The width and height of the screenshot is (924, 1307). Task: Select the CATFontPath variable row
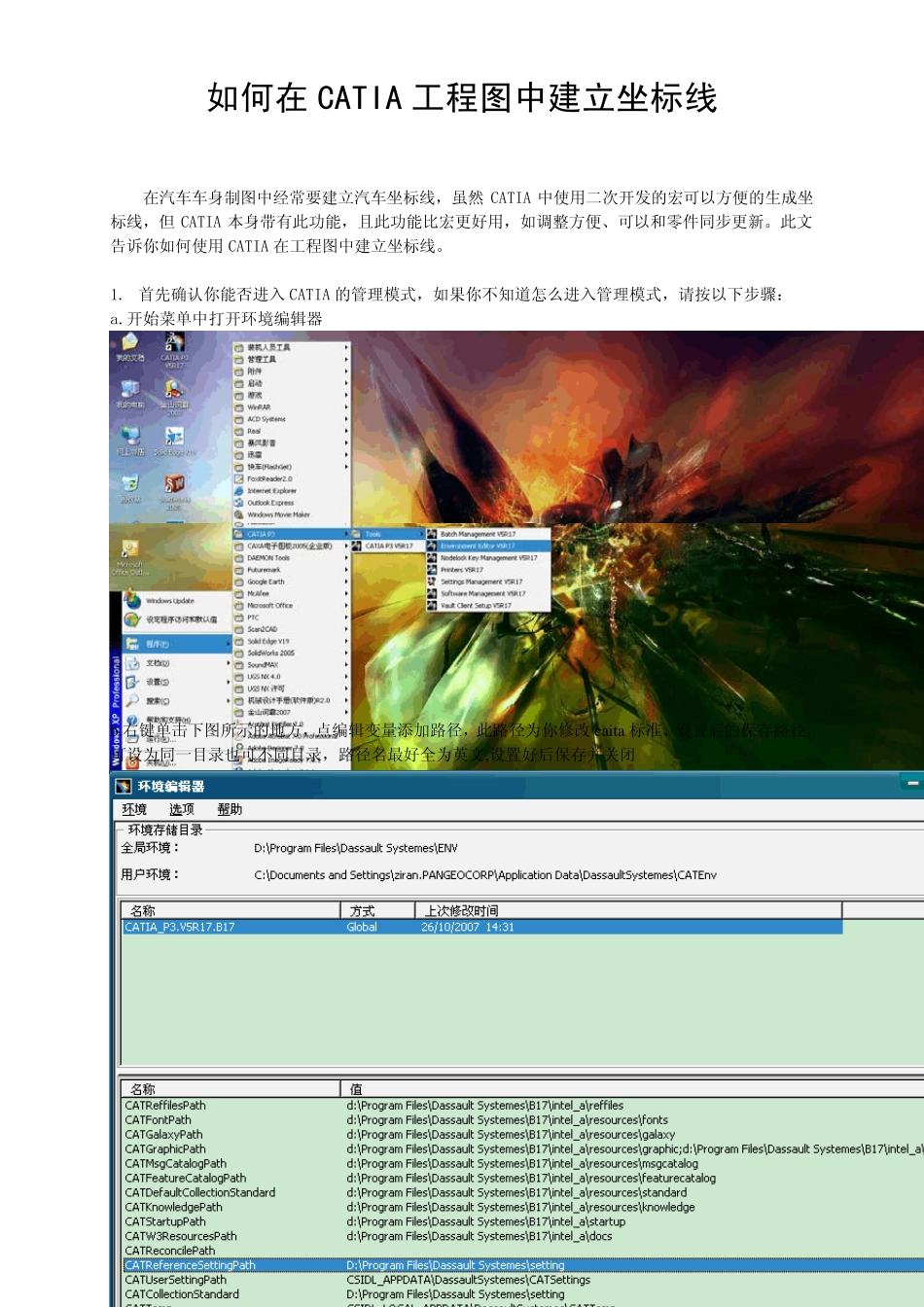[522, 1119]
